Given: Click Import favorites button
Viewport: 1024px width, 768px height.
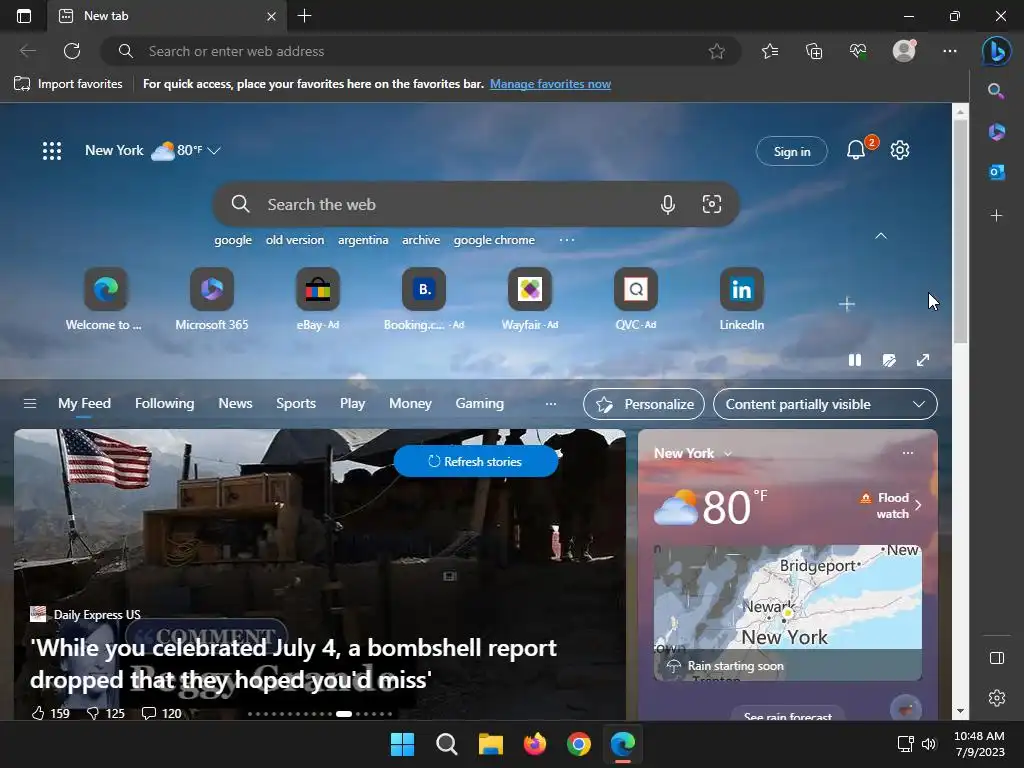Looking at the screenshot, I should point(69,84).
